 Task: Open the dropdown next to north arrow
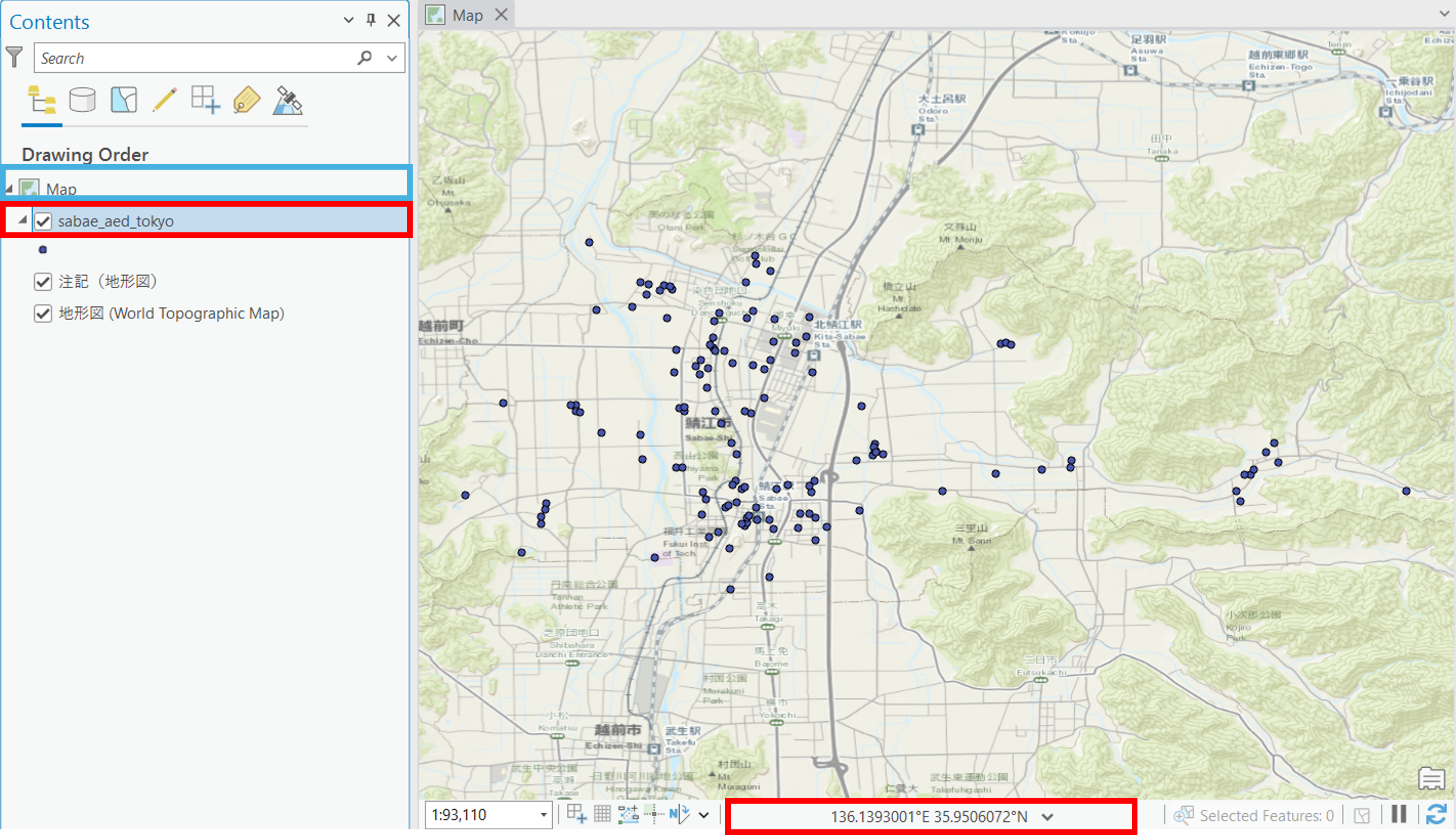[x=704, y=815]
